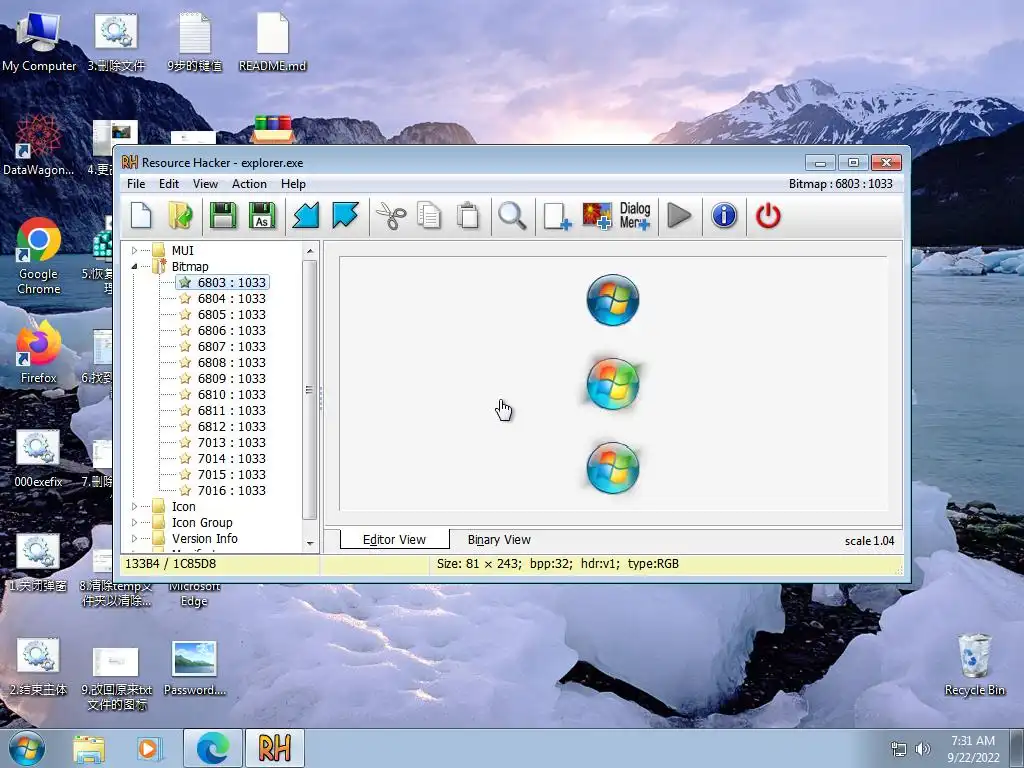This screenshot has height=768, width=1024.
Task: Open Windows Explorer from the taskbar
Action: 88,748
